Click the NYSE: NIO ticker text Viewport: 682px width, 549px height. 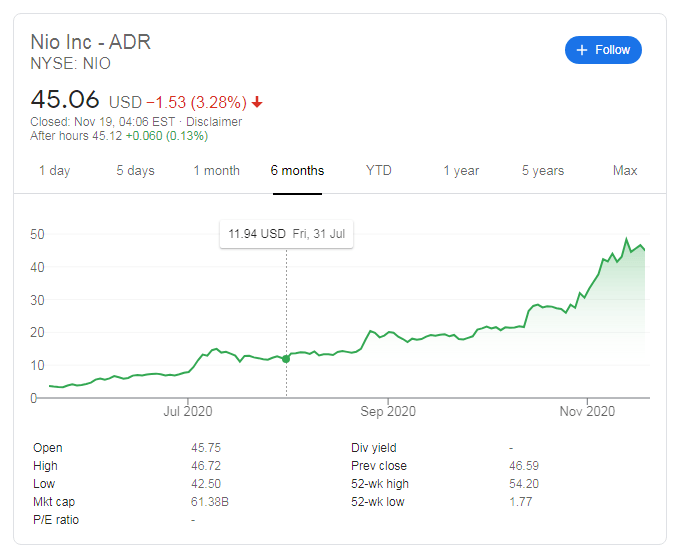coord(70,64)
